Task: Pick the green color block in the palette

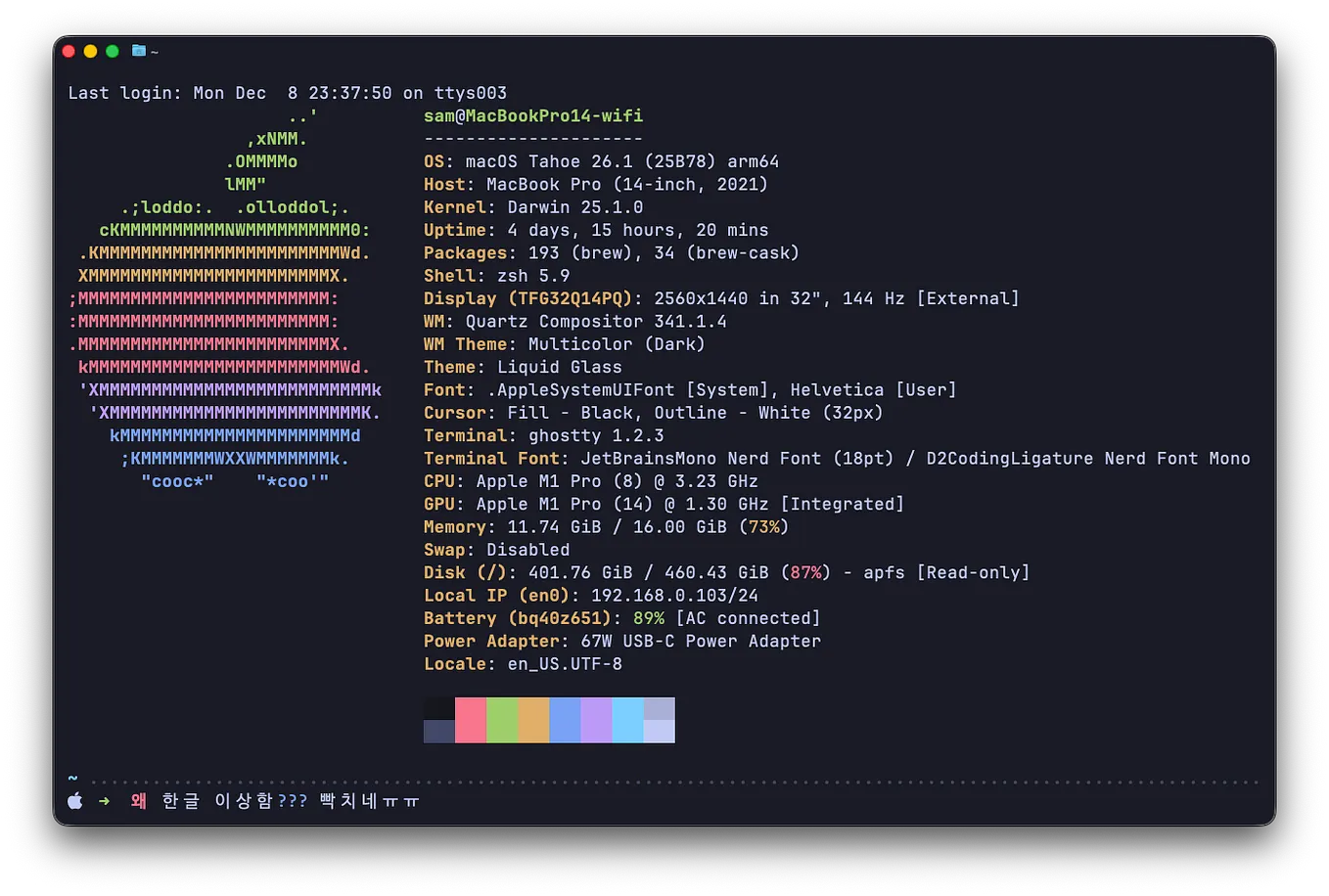Action: 502,720
